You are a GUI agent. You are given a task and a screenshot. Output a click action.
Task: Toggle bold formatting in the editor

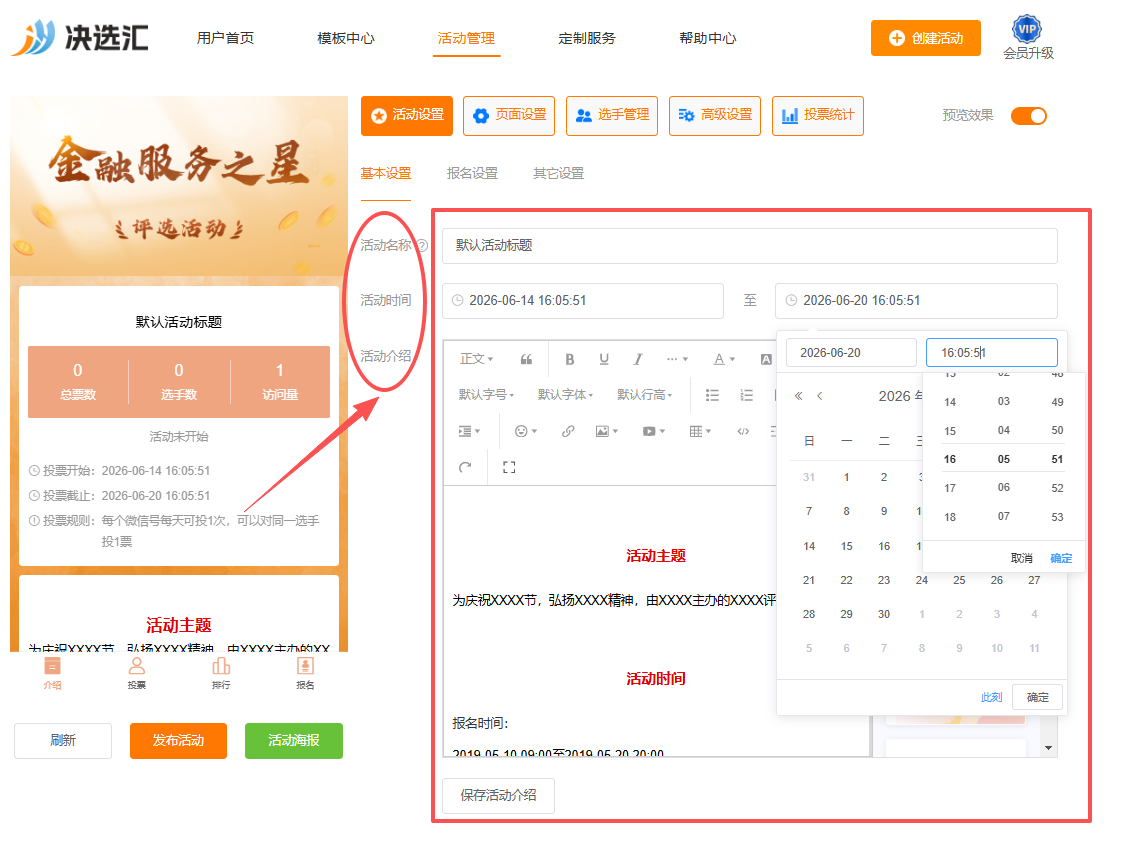570,359
